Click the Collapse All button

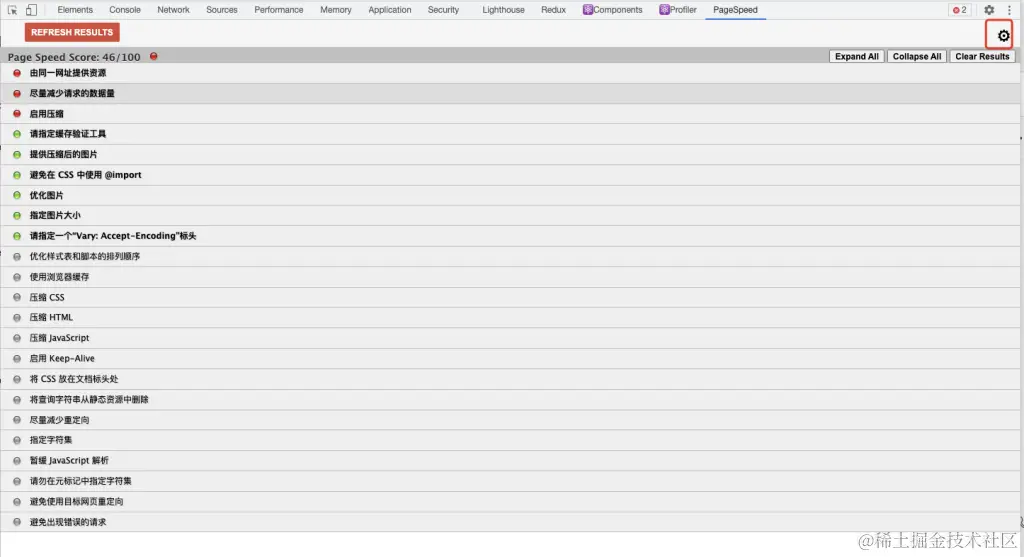[917, 56]
